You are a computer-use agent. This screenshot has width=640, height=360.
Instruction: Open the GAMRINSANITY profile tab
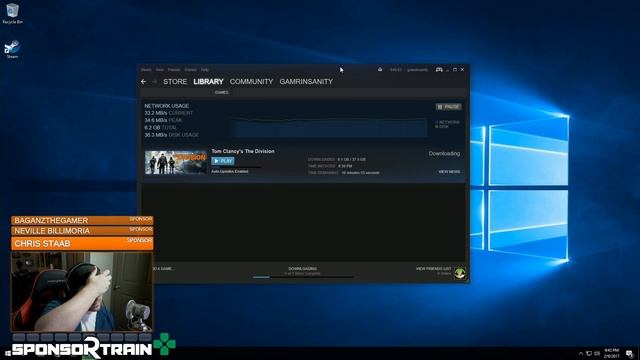click(x=306, y=82)
